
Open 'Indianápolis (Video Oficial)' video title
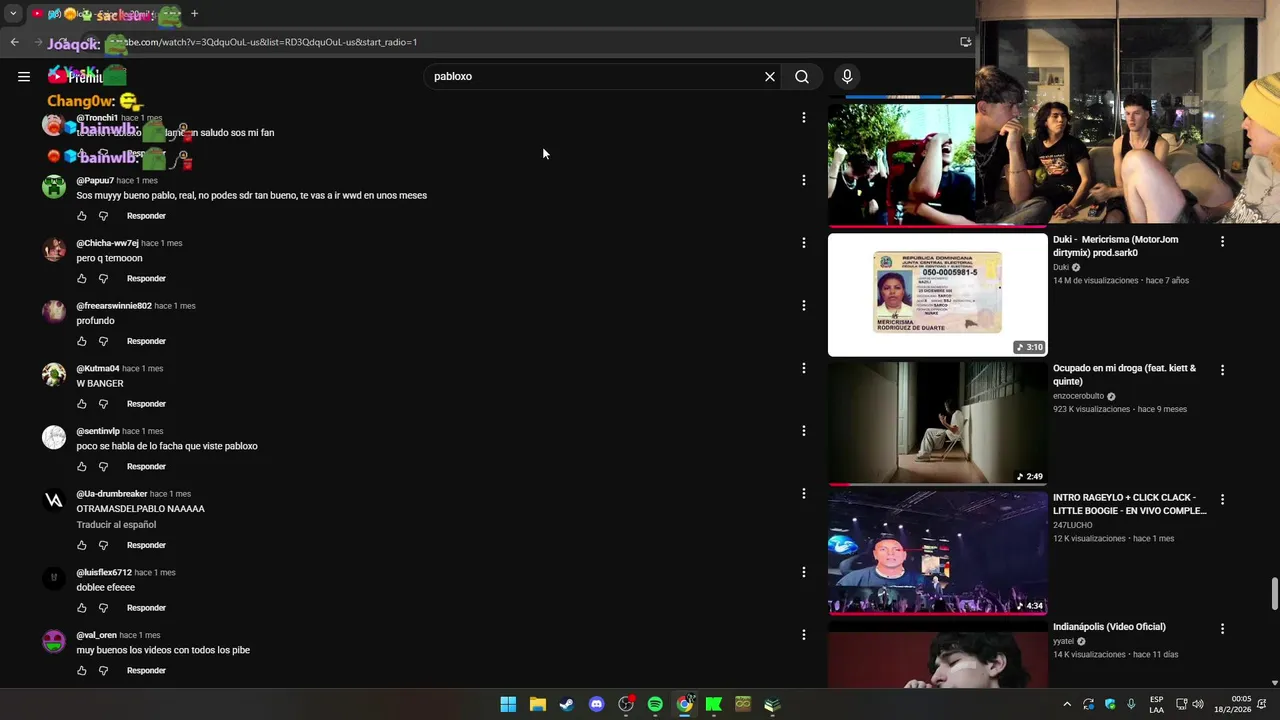pyautogui.click(x=1109, y=627)
